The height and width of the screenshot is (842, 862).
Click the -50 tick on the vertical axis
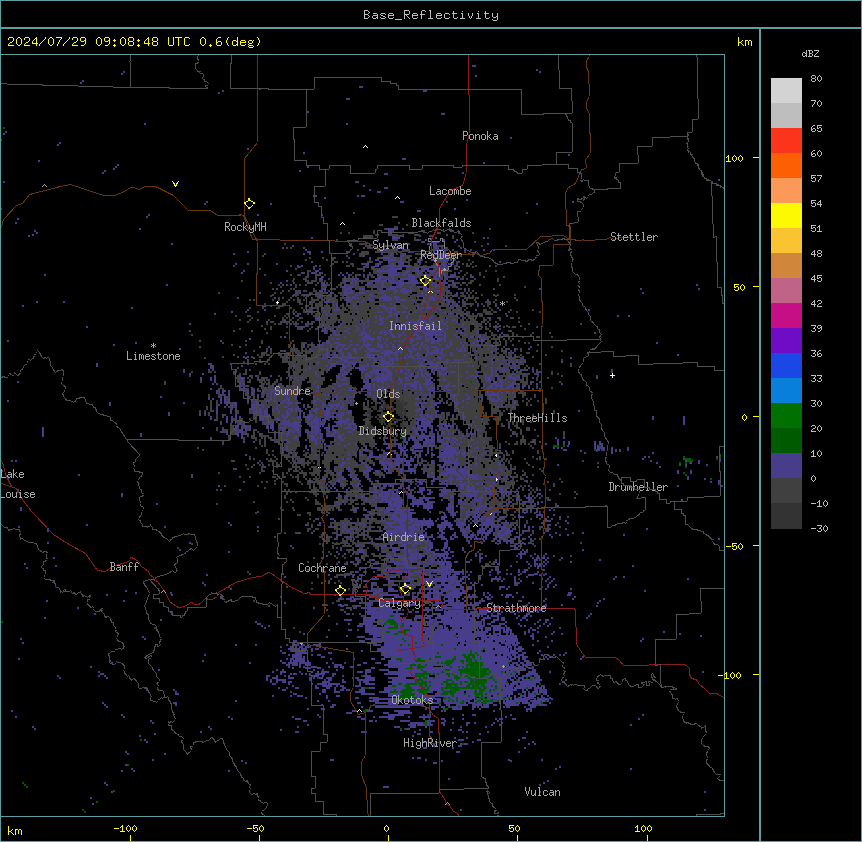pyautogui.click(x=734, y=546)
